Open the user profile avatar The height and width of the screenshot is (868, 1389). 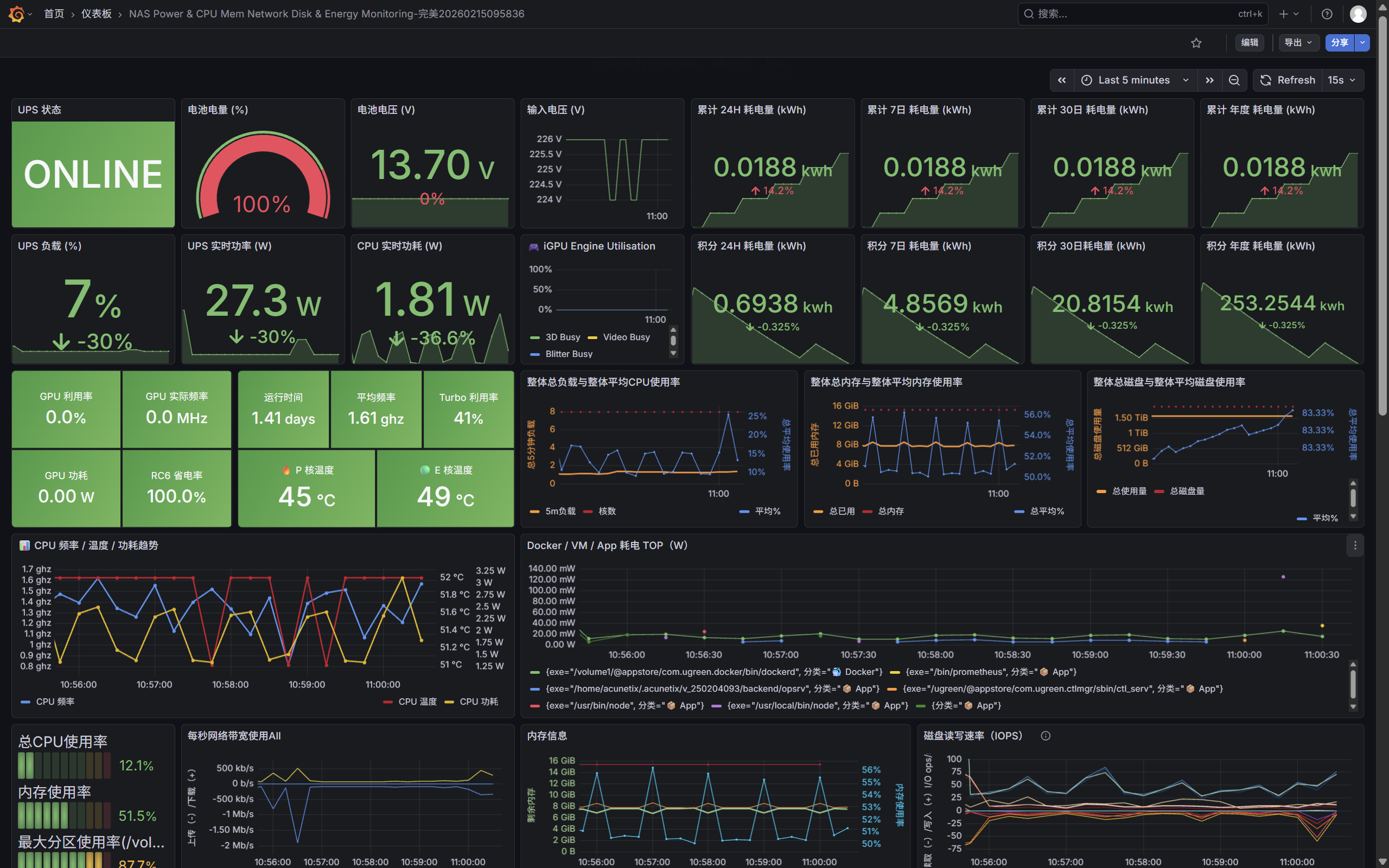1358,14
